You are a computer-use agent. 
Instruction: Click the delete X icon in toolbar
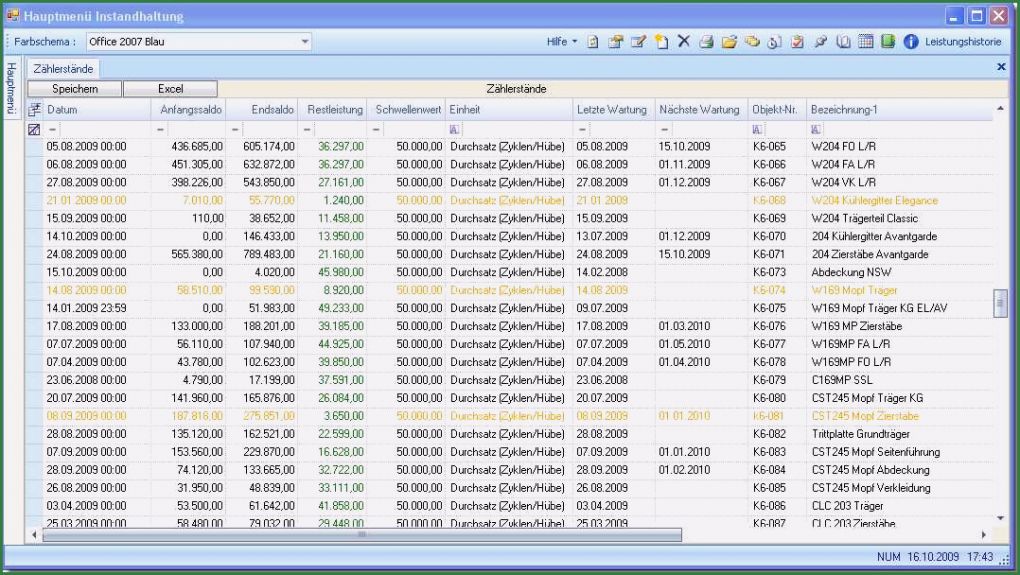684,42
